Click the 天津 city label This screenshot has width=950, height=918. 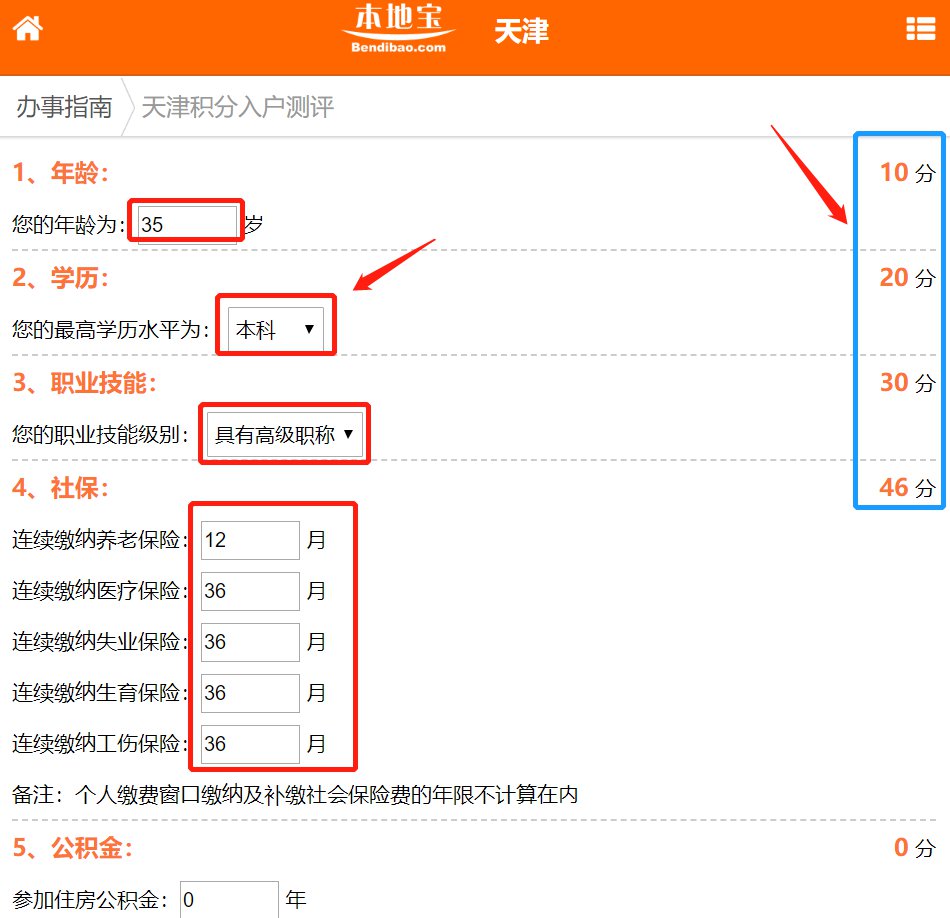click(521, 31)
